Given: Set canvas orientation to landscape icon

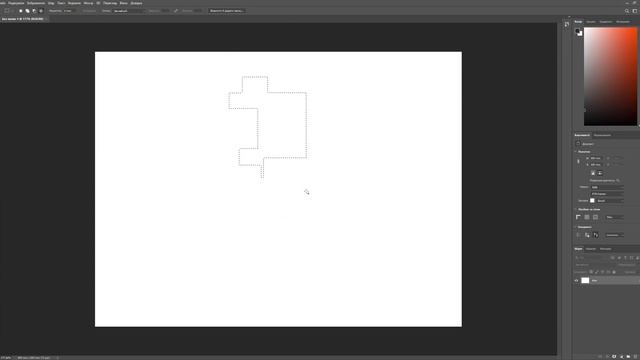Looking at the screenshot, I should pyautogui.click(x=600, y=173).
